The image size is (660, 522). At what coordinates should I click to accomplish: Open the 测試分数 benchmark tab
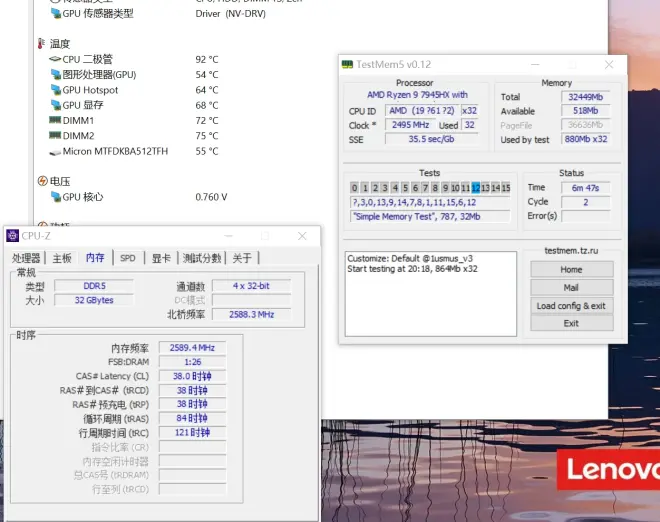pyautogui.click(x=203, y=258)
